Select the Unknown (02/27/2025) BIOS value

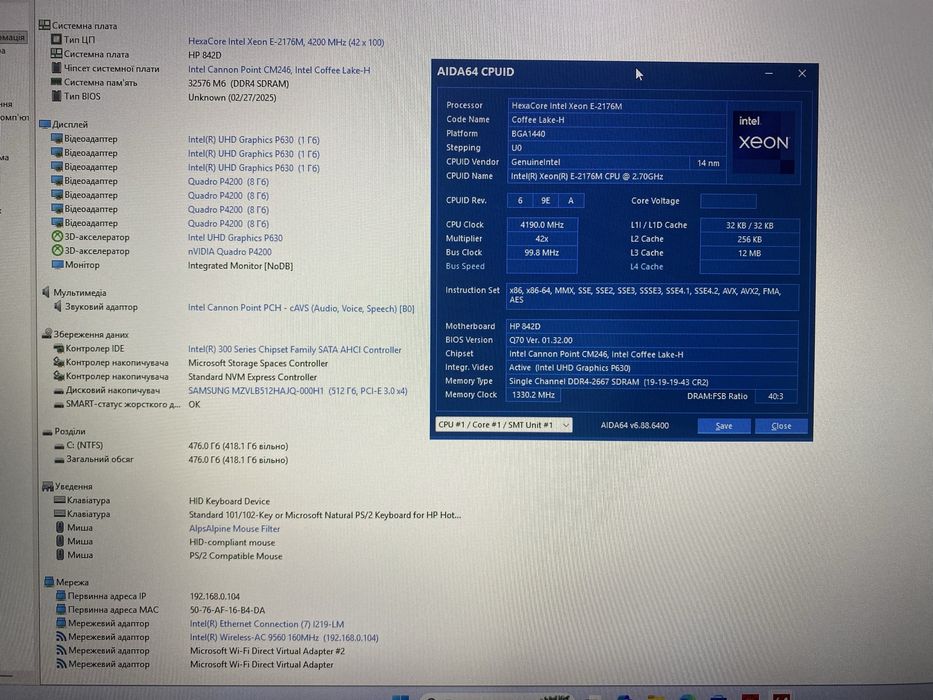[232, 98]
